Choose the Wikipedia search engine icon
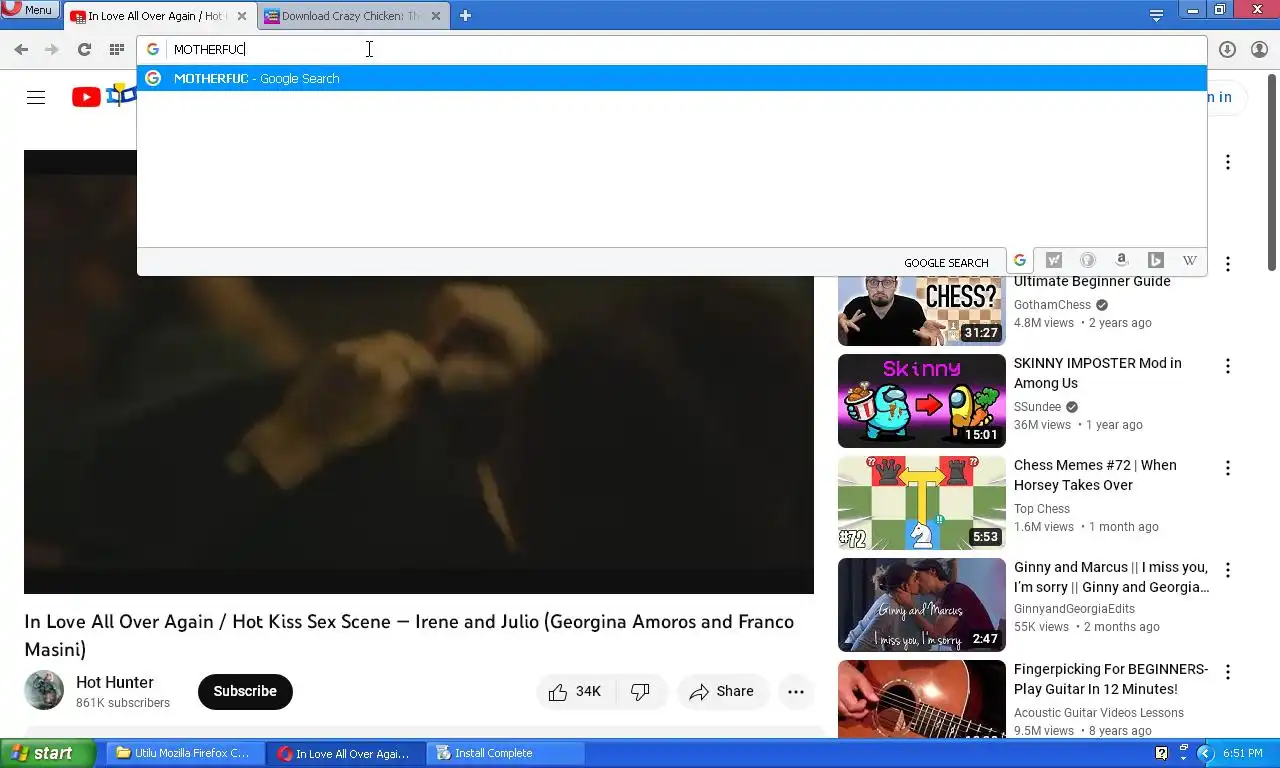Screen dimensions: 1280x768 [1189, 261]
